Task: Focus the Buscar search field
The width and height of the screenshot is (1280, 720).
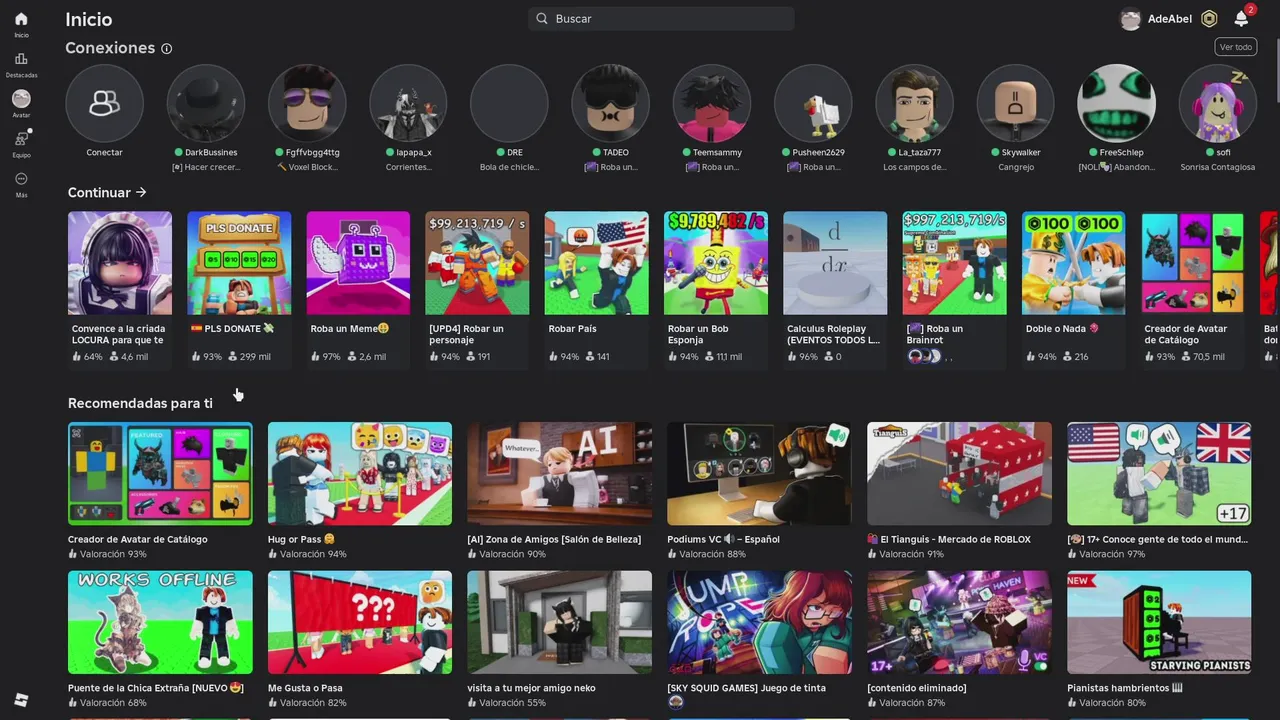Action: (661, 19)
